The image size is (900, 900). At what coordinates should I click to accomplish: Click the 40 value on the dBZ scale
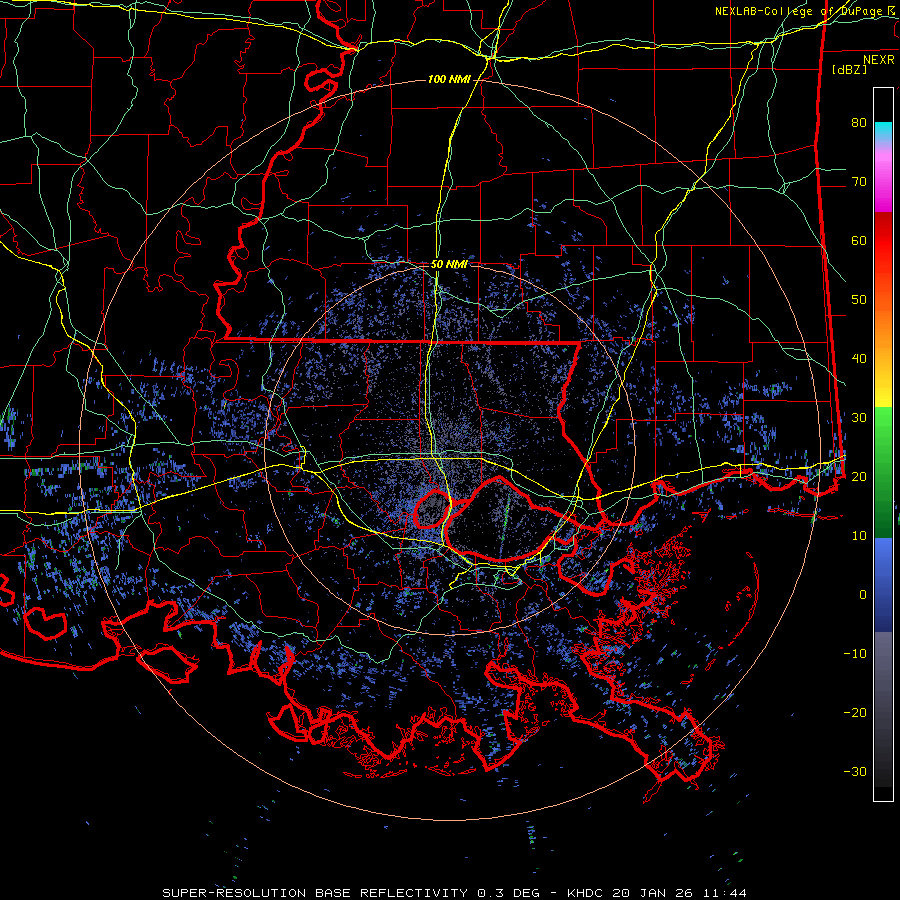tap(859, 359)
